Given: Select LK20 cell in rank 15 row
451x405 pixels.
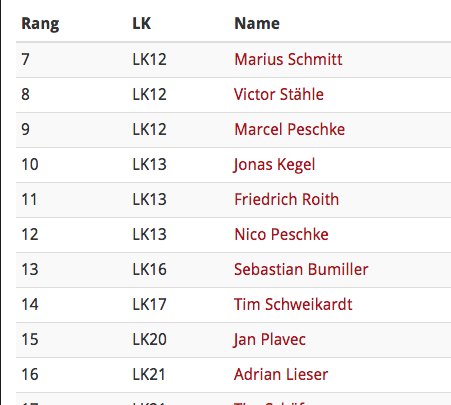Looking at the screenshot, I should 149,340.
